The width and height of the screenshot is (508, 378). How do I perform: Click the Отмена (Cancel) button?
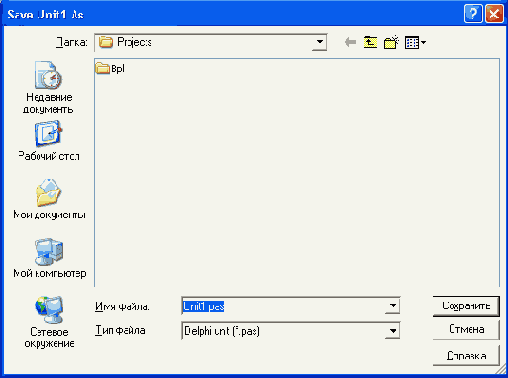[x=466, y=329]
